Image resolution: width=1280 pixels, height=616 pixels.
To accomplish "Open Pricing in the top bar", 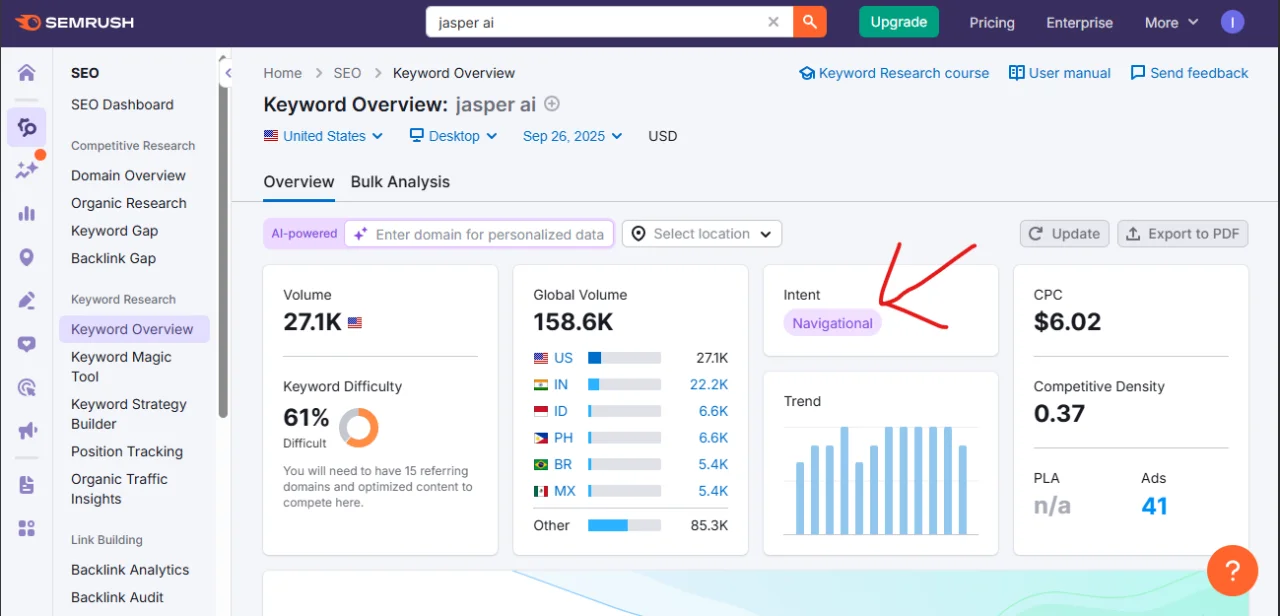I will pos(992,22).
